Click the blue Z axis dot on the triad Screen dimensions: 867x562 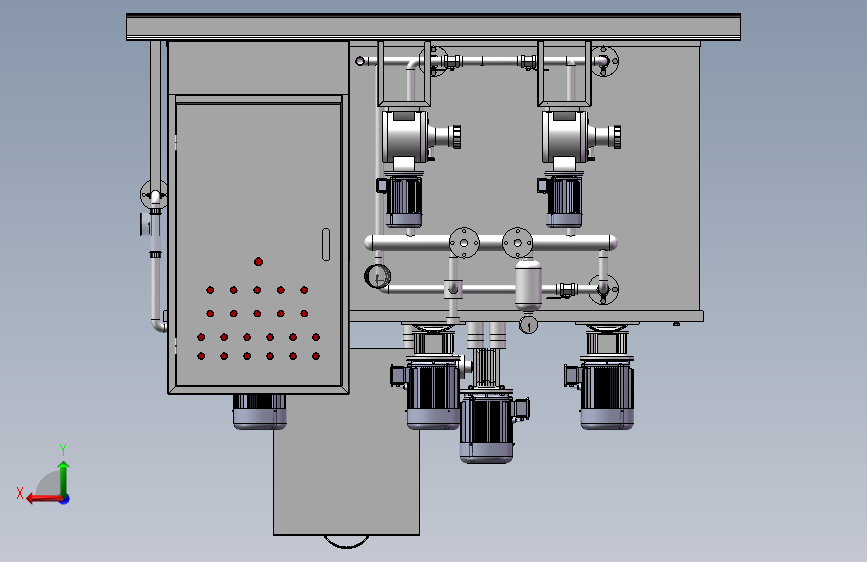(x=65, y=499)
